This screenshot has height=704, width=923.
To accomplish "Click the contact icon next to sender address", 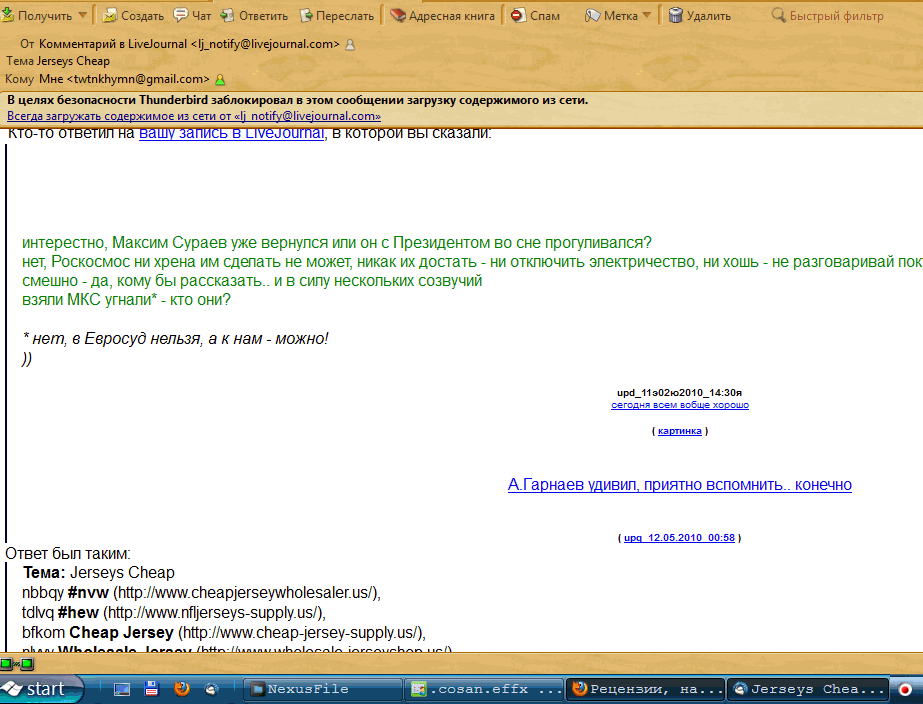I will (x=349, y=45).
